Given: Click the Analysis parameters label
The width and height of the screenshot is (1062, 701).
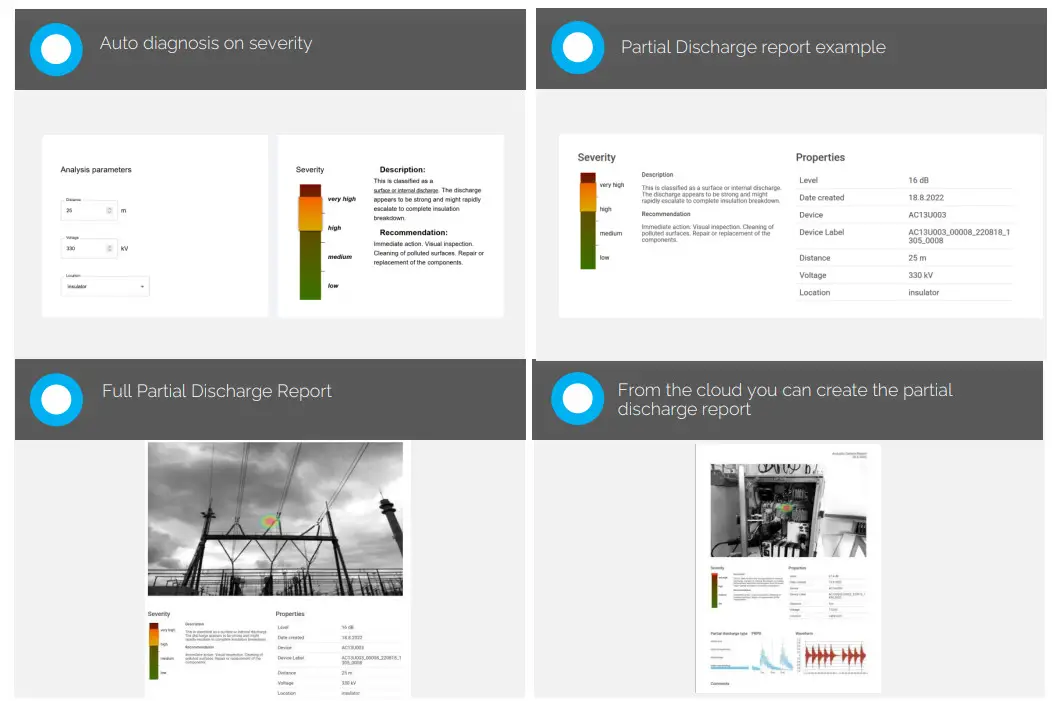Looking at the screenshot, I should [96, 170].
